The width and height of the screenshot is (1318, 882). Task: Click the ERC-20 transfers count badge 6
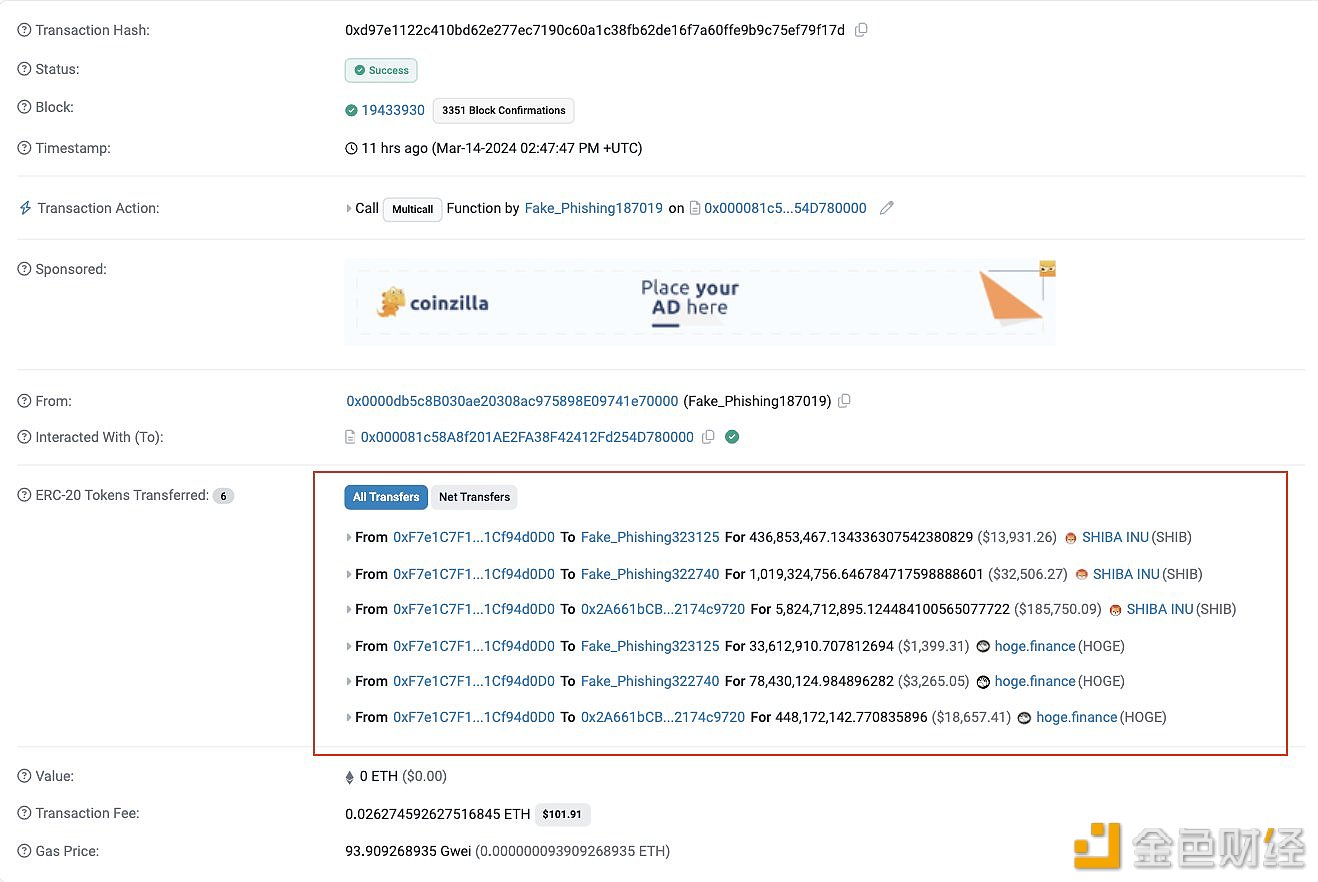coord(223,496)
